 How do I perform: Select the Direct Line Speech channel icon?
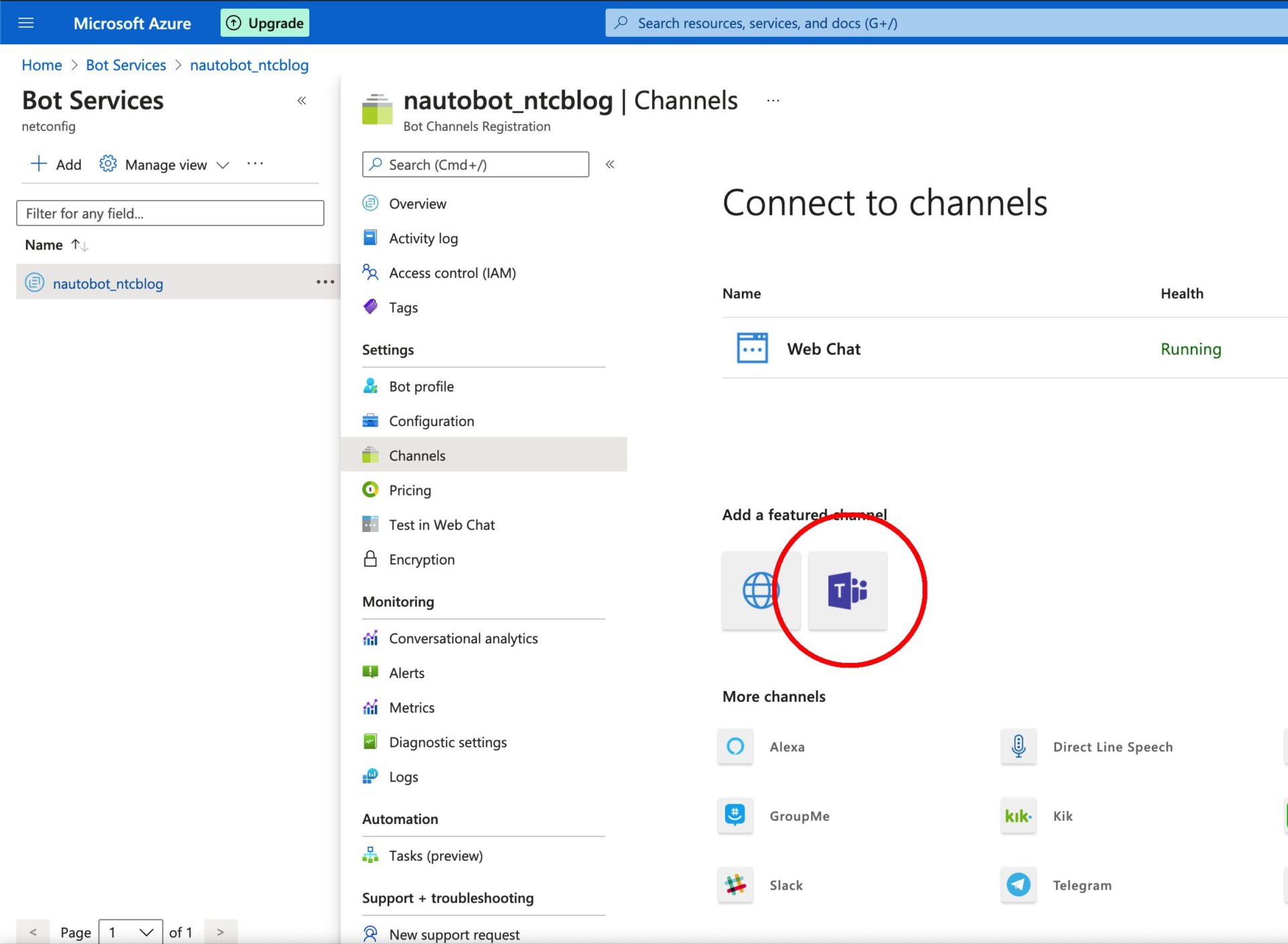pos(1018,747)
